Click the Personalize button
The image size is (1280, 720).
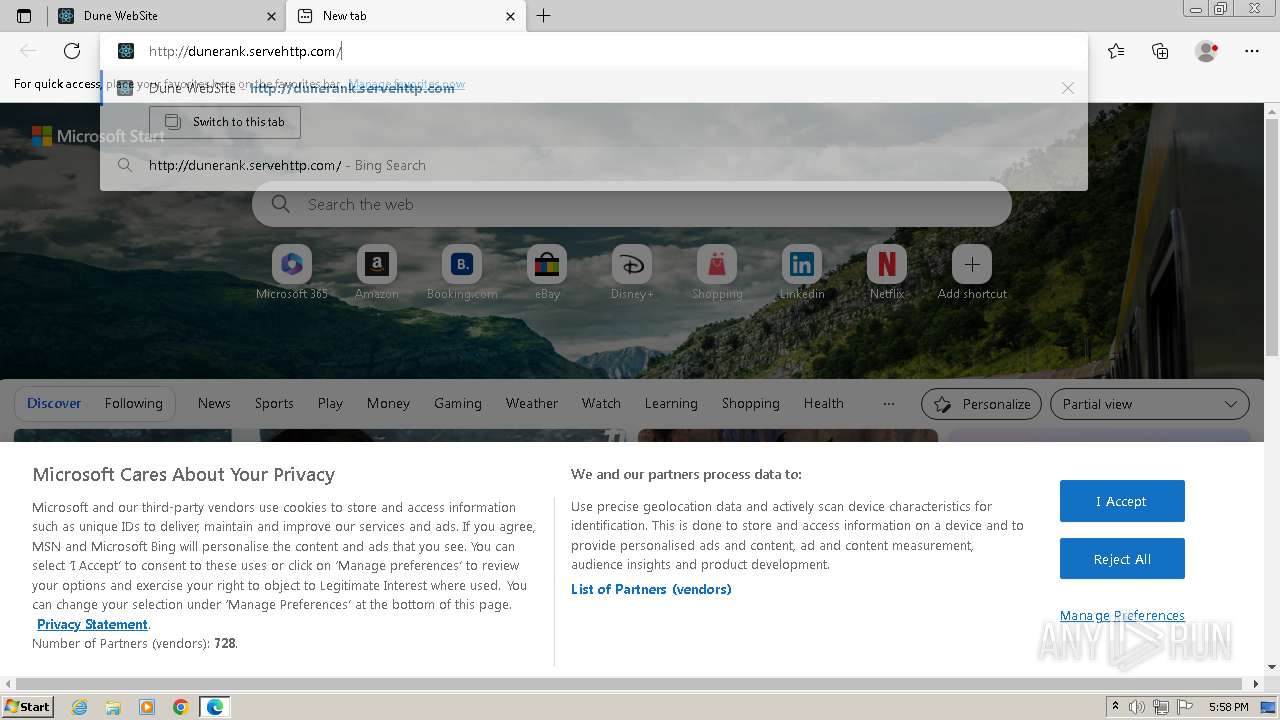pos(981,404)
